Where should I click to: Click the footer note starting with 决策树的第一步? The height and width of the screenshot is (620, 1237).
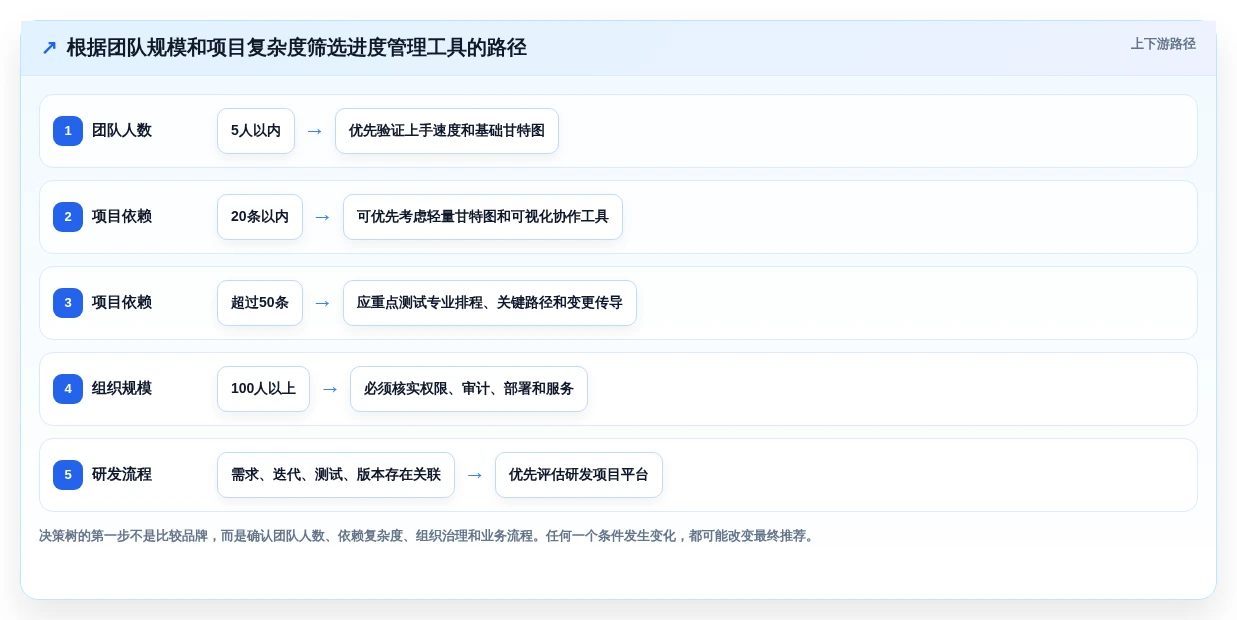pos(428,536)
